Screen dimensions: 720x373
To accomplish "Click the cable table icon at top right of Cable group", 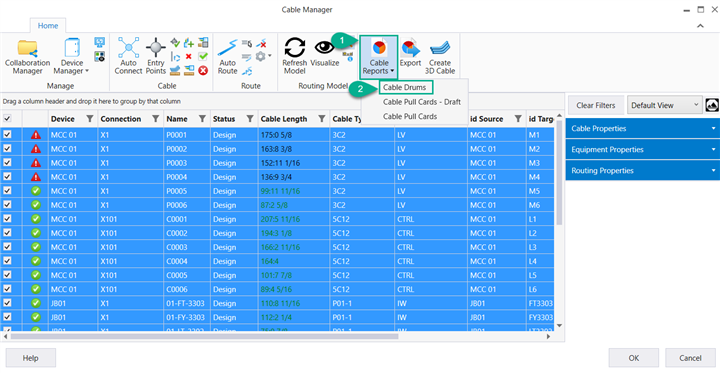I will point(203,43).
